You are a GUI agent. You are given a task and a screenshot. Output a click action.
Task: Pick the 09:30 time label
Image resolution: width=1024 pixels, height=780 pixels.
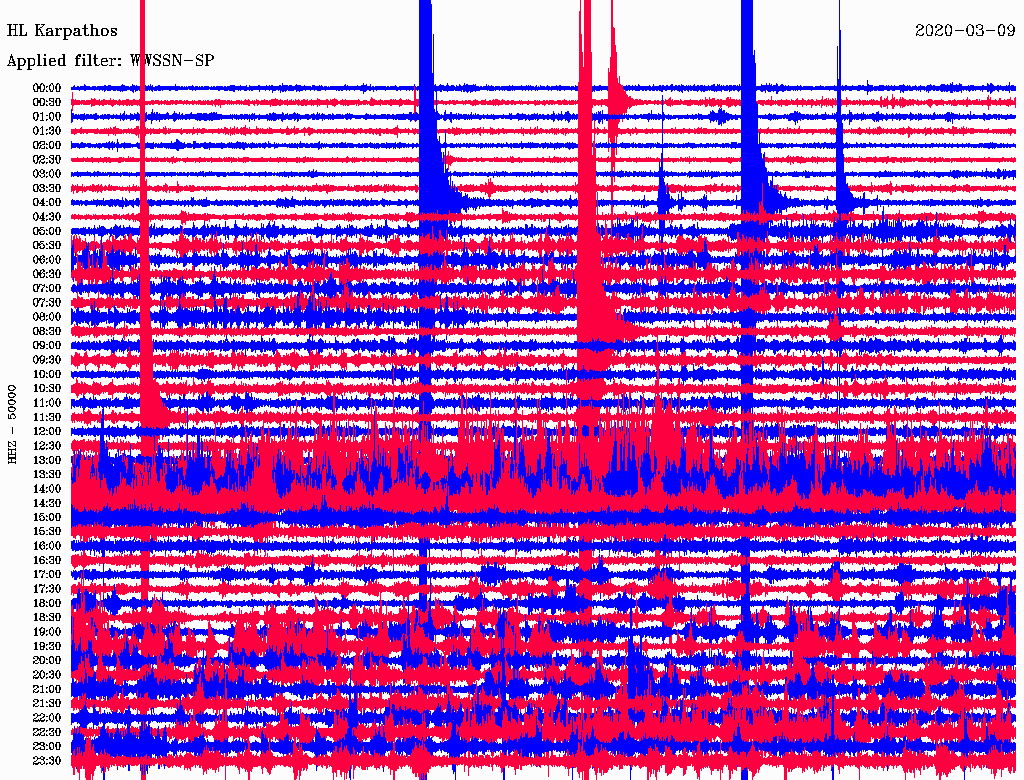(47, 359)
